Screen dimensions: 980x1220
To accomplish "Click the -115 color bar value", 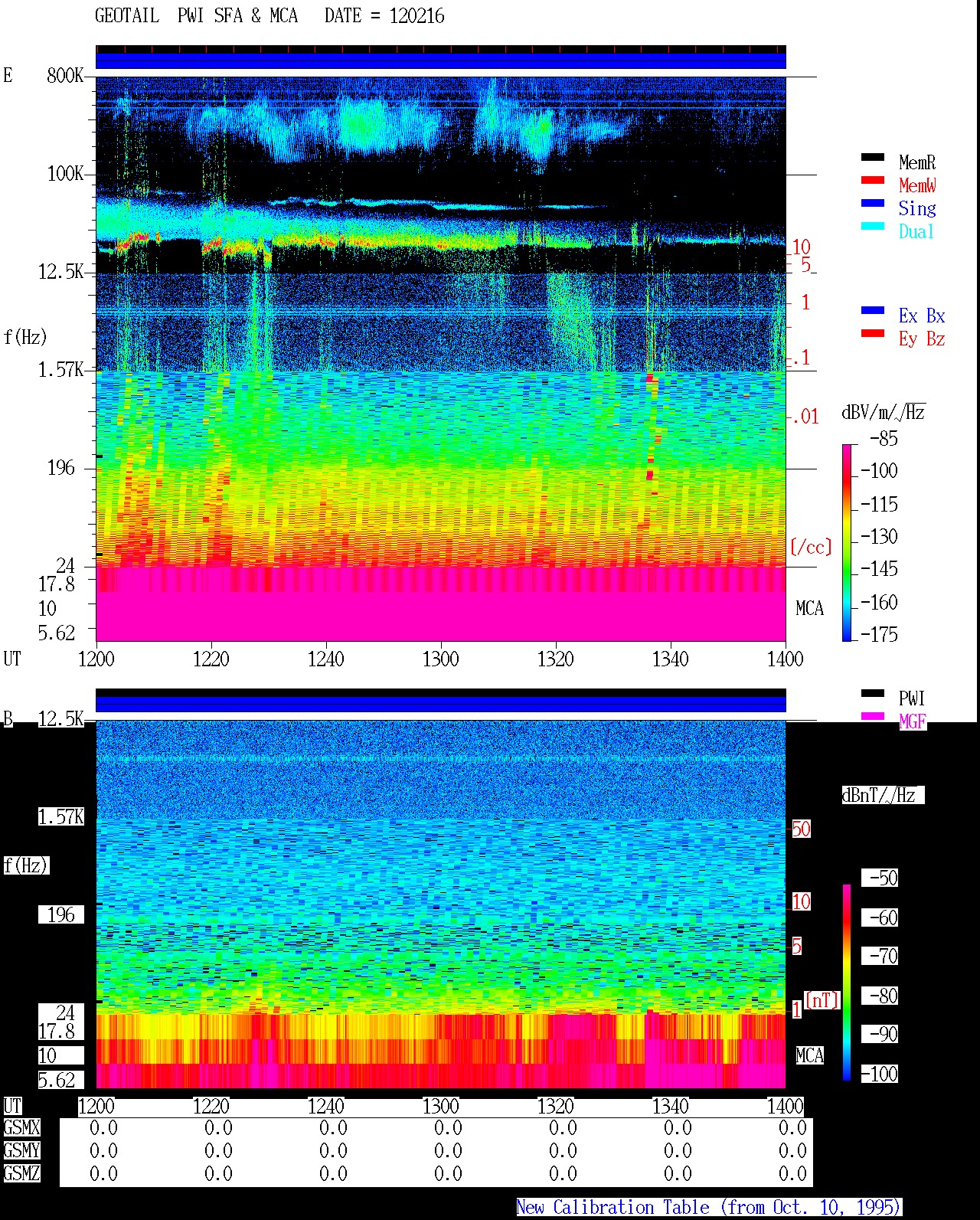I will 879,505.
